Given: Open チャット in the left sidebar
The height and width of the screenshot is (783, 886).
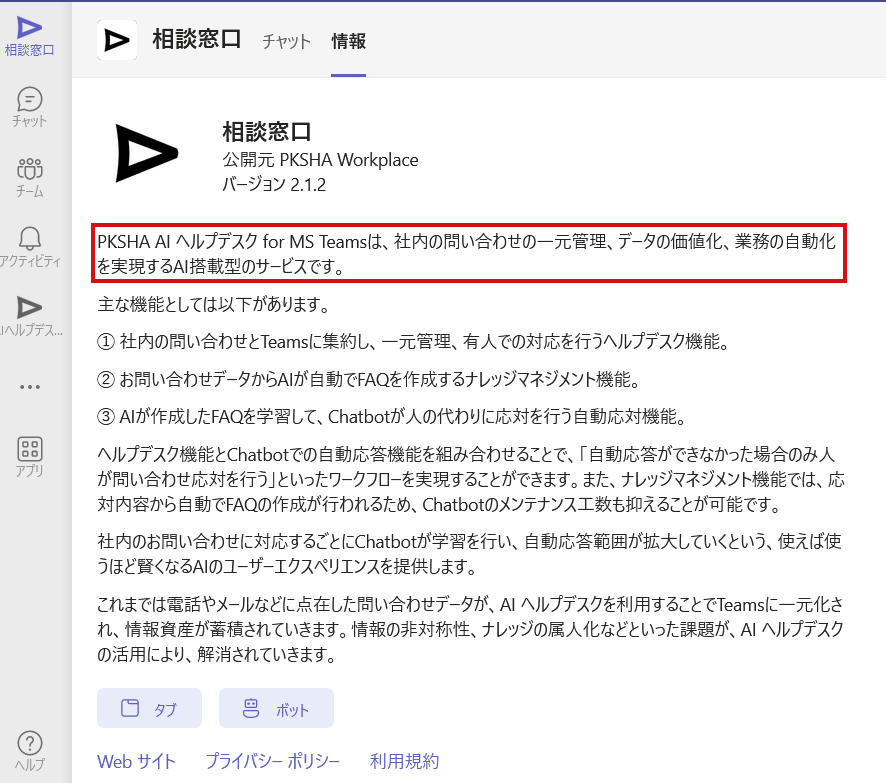Looking at the screenshot, I should (29, 107).
